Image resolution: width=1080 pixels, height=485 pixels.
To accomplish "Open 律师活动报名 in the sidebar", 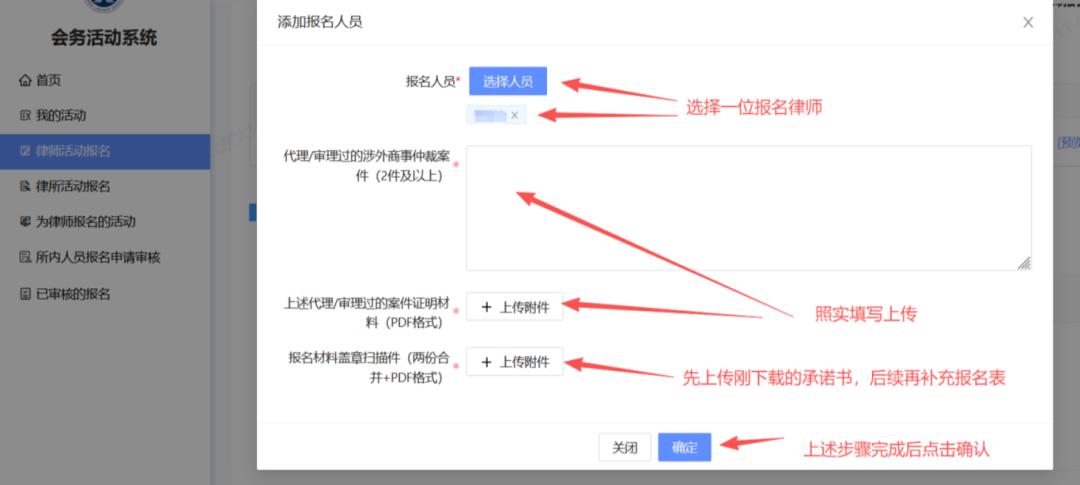I will pos(73,151).
